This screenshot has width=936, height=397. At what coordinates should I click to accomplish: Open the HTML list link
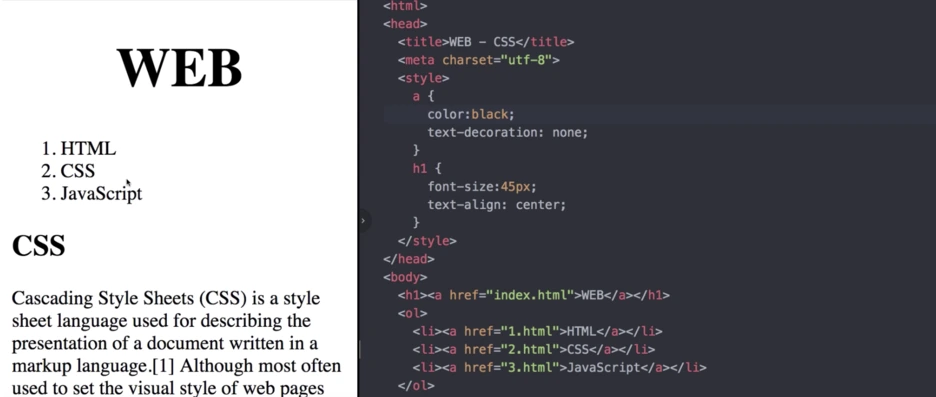88,149
